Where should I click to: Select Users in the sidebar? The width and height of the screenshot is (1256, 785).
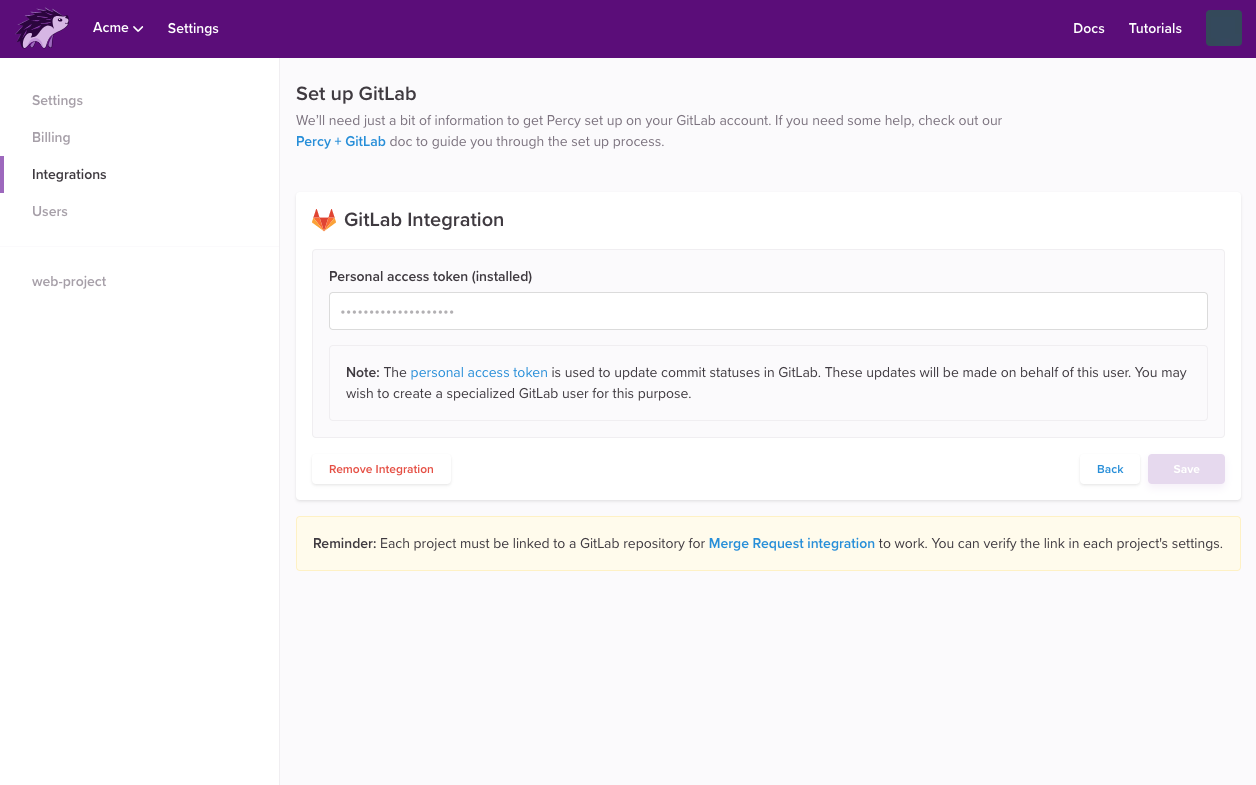tap(50, 211)
